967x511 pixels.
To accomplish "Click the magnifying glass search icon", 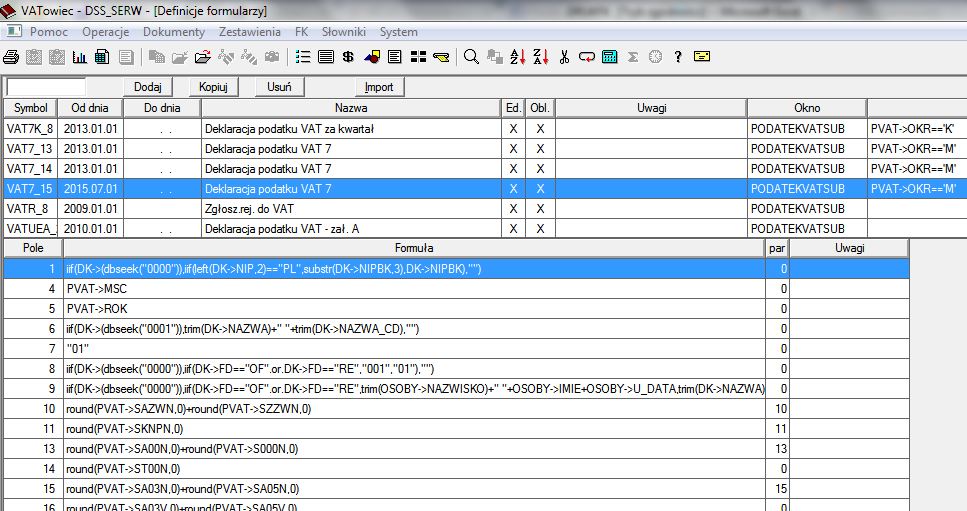I will tap(471, 56).
